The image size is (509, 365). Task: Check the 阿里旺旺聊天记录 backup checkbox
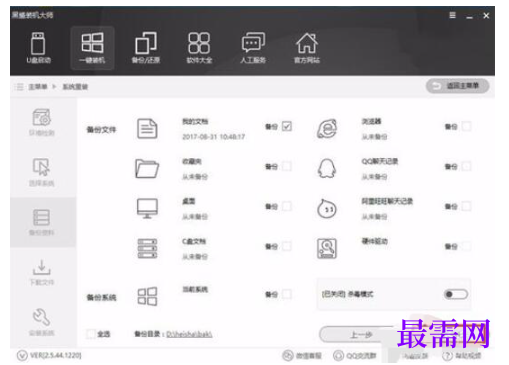(x=467, y=206)
